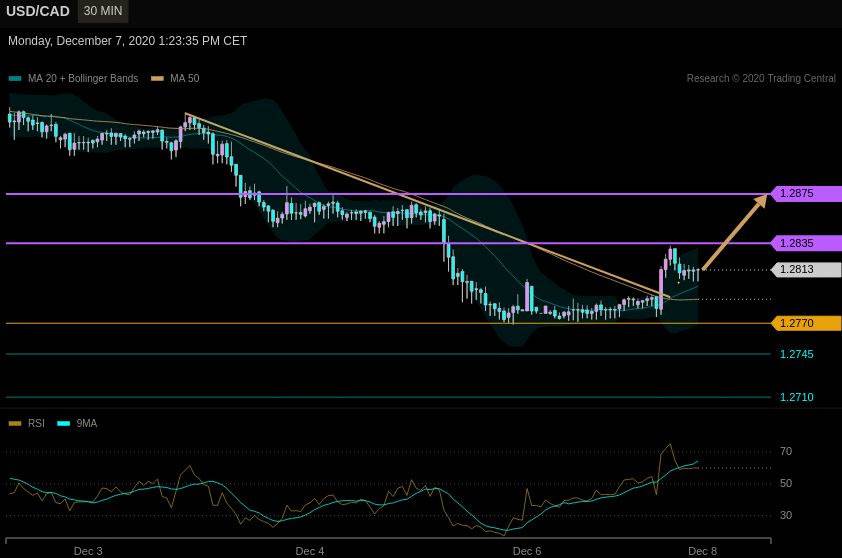Select the orange 1.2770 pivot price tag
The height and width of the screenshot is (558, 842).
click(806, 323)
